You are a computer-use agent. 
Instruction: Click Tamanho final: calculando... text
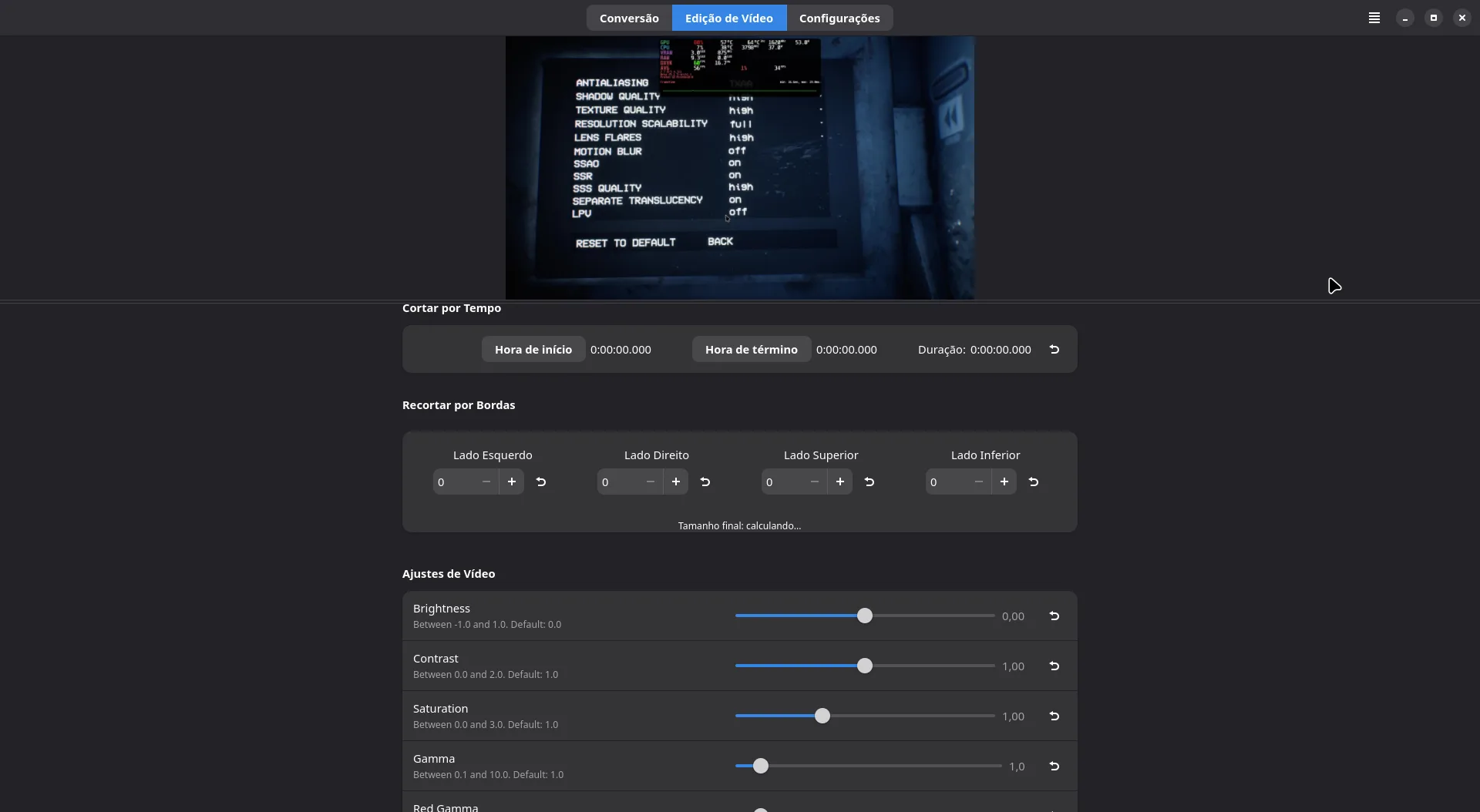[739, 526]
